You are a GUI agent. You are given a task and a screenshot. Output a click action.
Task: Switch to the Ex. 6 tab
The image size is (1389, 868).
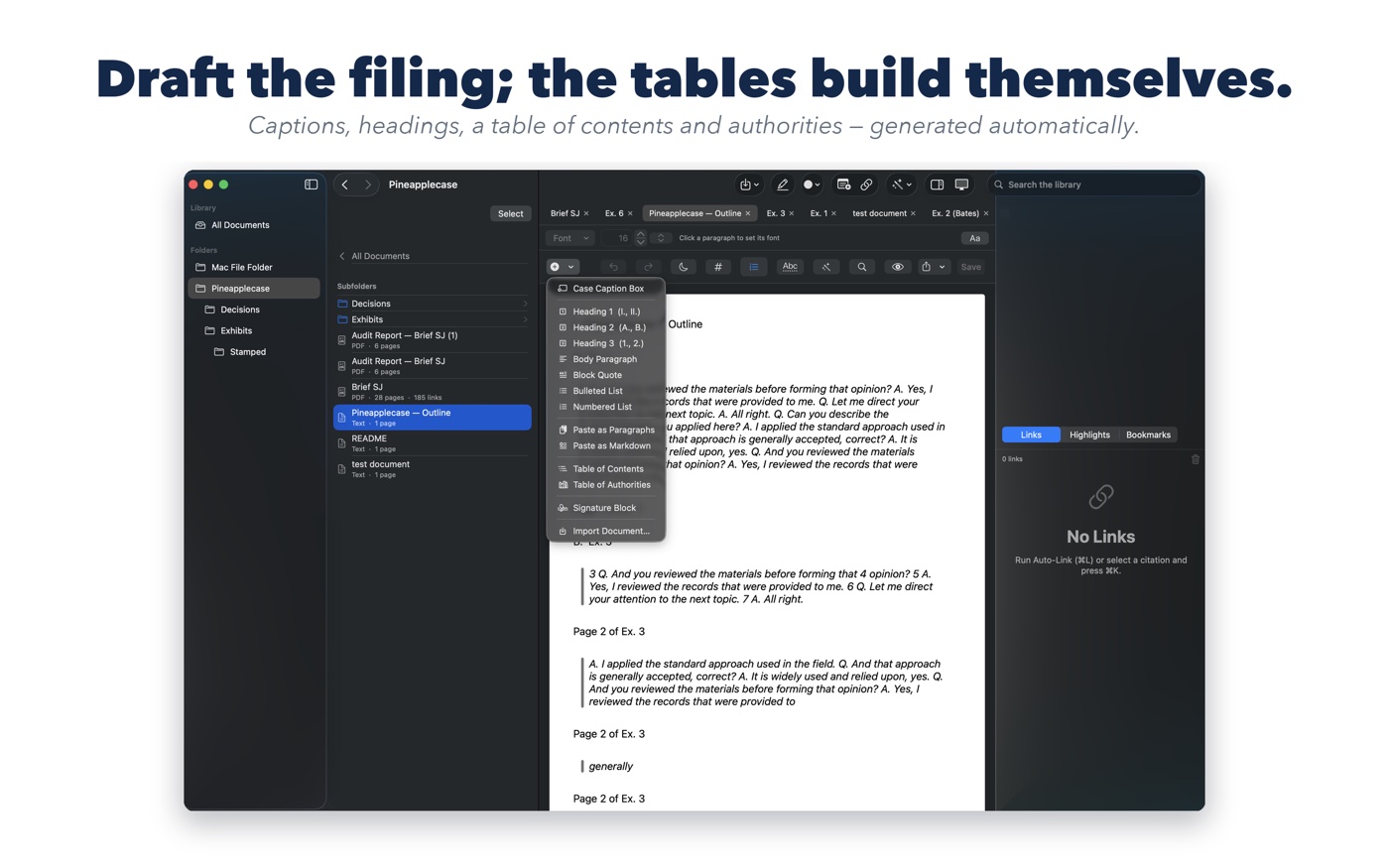(614, 213)
